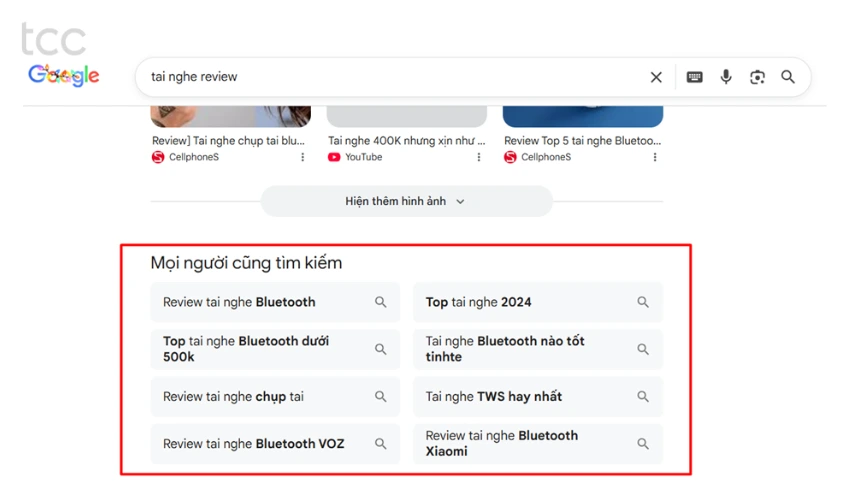The image size is (850, 500).
Task: Click the magnifier search submit icon
Action: pyautogui.click(x=788, y=77)
